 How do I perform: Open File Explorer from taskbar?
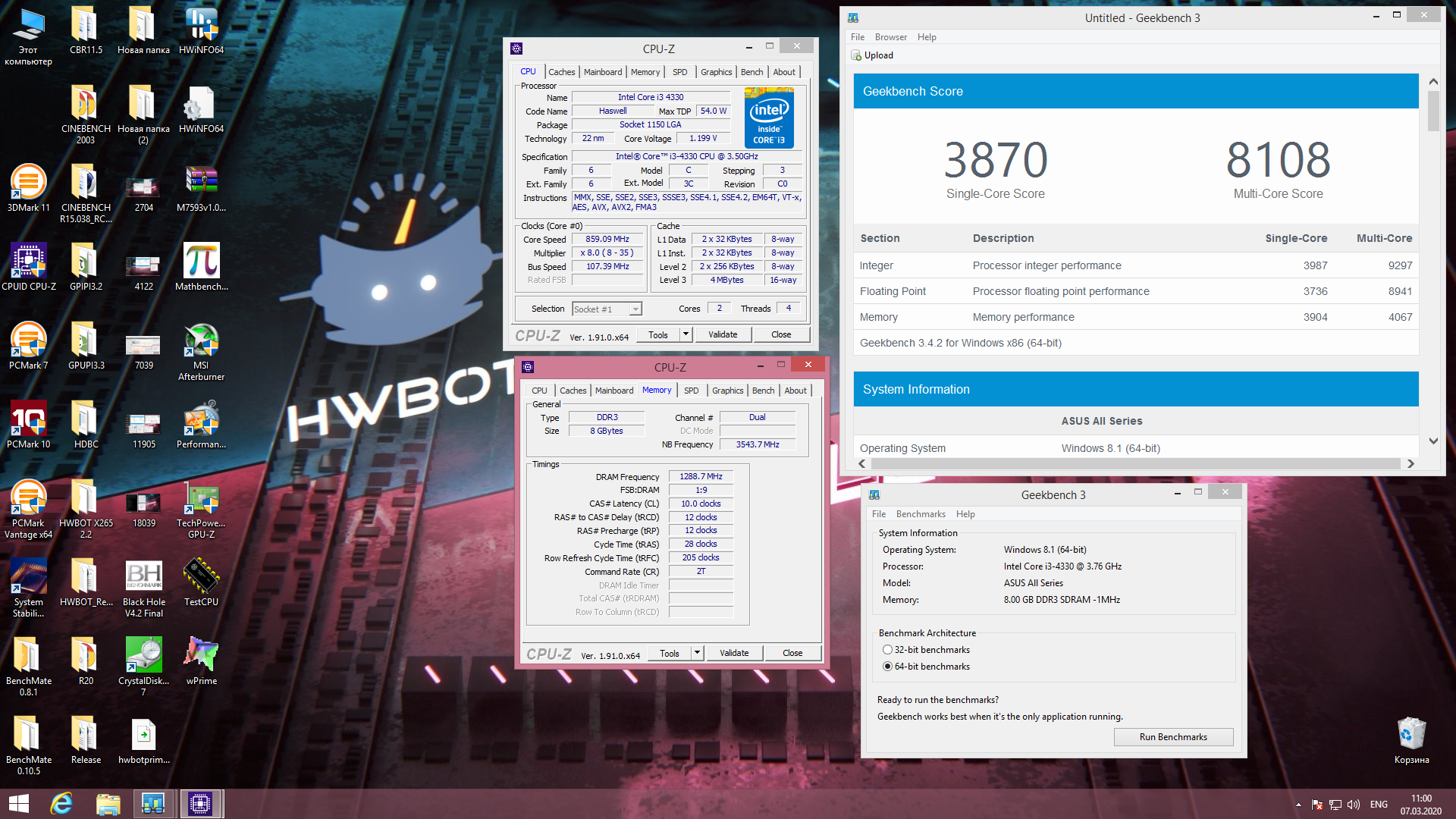pos(108,804)
